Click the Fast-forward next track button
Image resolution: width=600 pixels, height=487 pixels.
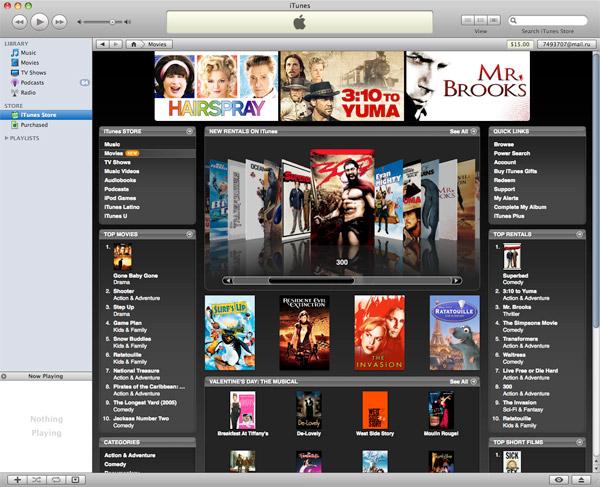59,22
